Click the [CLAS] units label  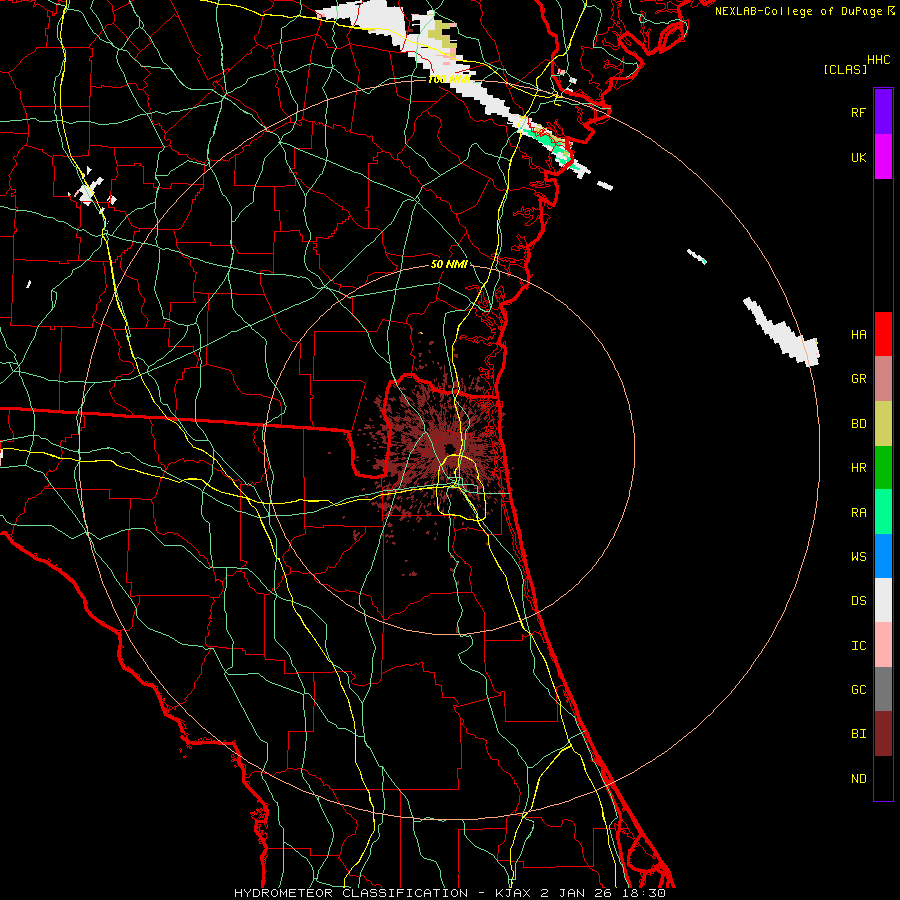coord(845,69)
